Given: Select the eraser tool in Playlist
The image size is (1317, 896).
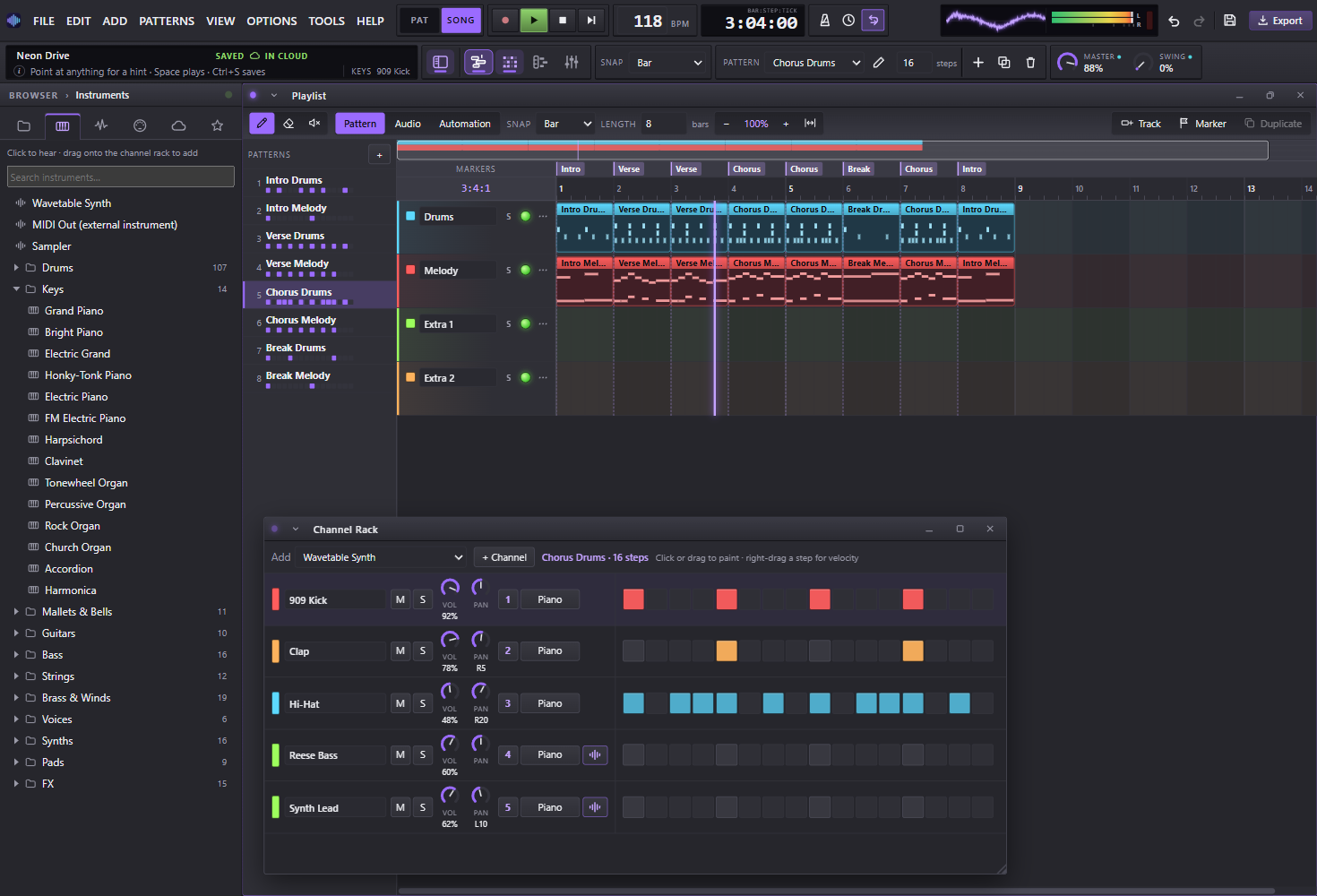Looking at the screenshot, I should click(288, 124).
